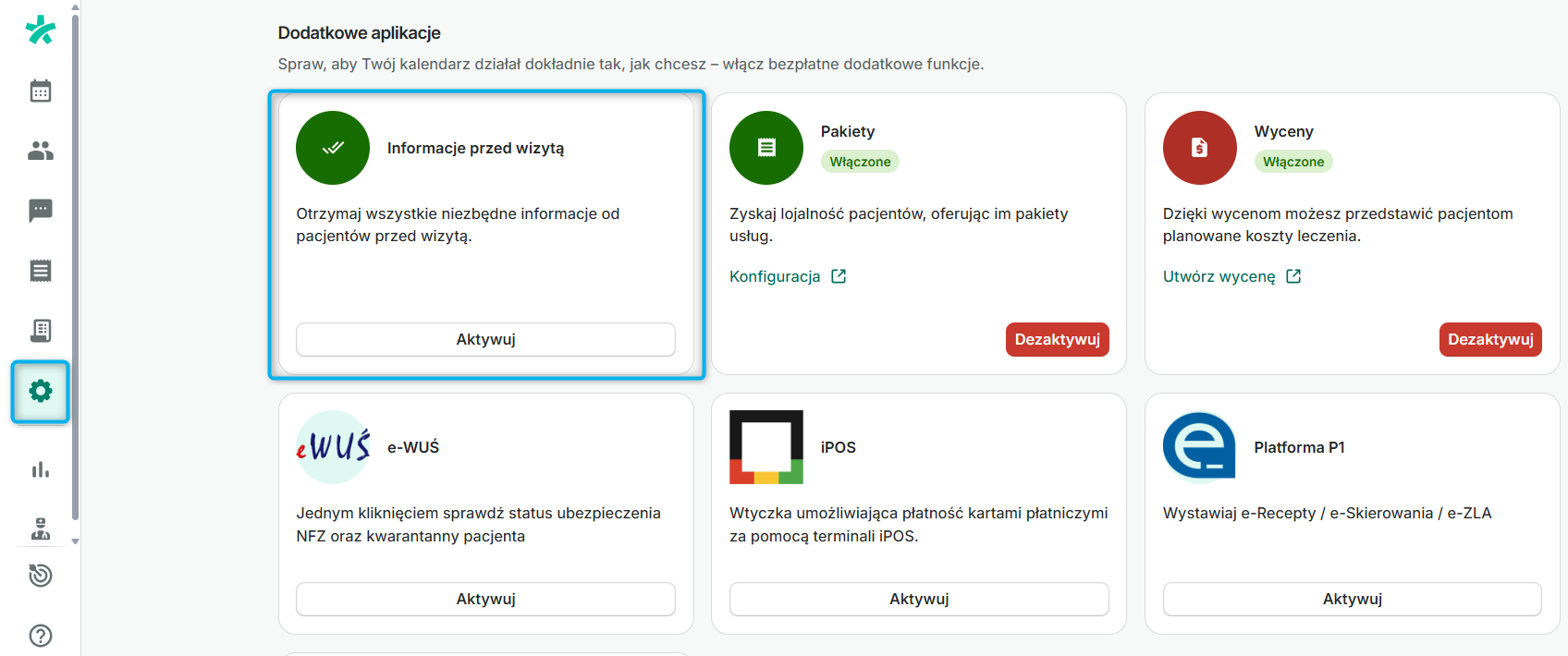
Task: Click the e-WUŚ logo
Action: [333, 447]
